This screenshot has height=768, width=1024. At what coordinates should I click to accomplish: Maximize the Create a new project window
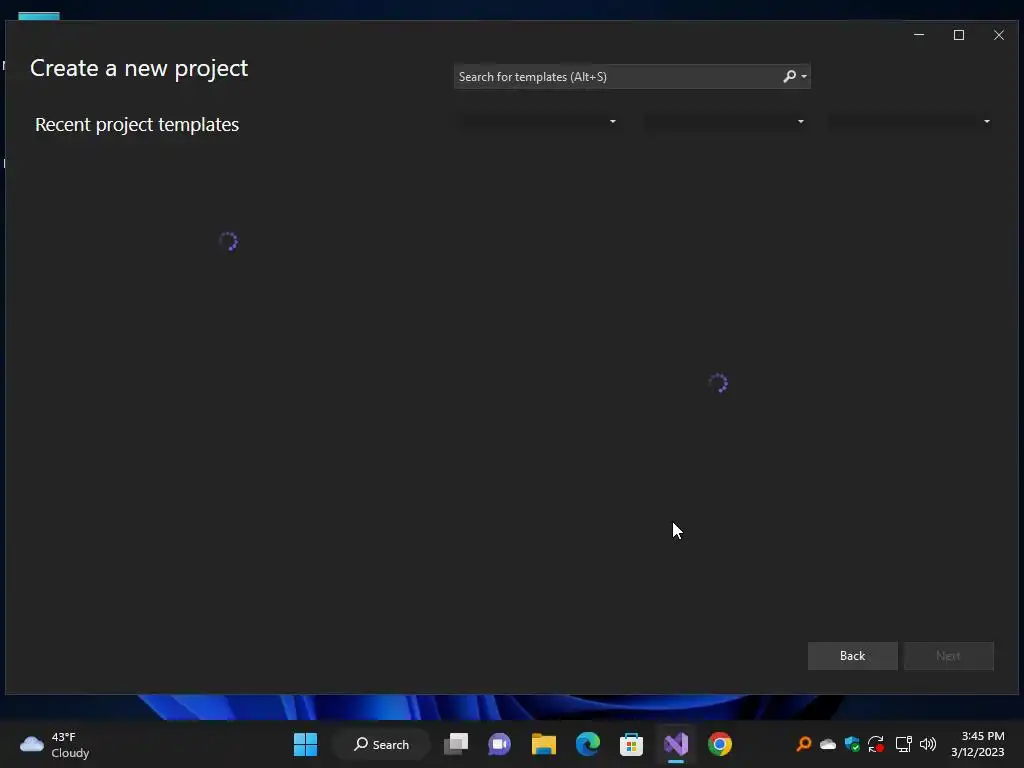tap(959, 35)
